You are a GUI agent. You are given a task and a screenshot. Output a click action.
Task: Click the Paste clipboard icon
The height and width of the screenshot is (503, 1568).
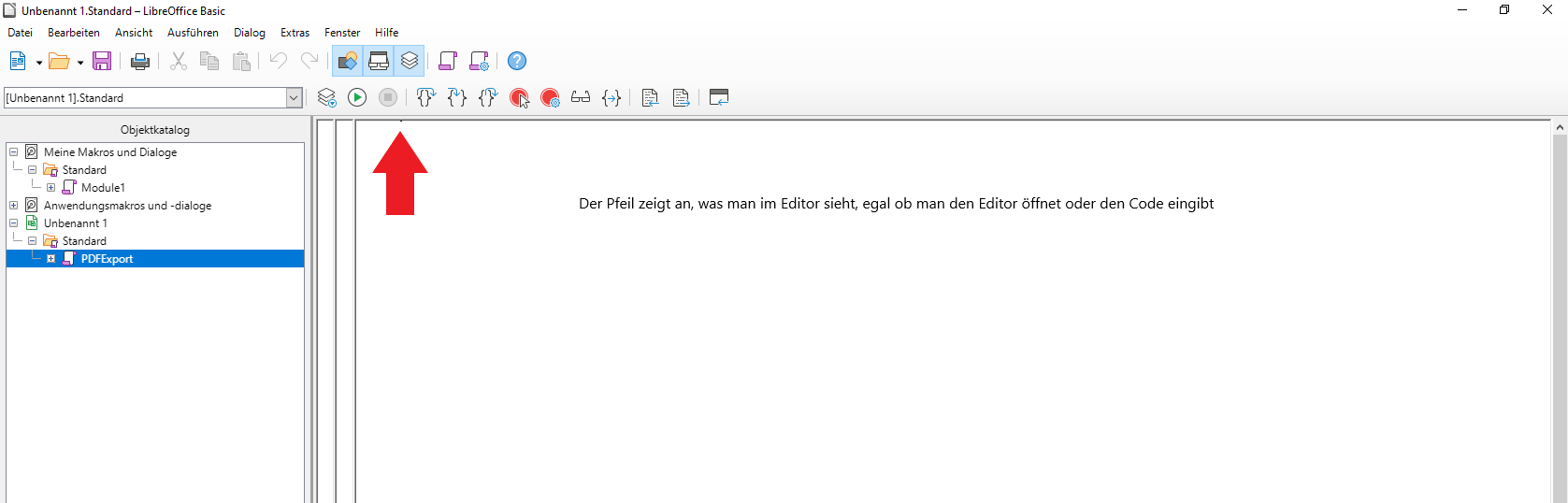click(241, 62)
